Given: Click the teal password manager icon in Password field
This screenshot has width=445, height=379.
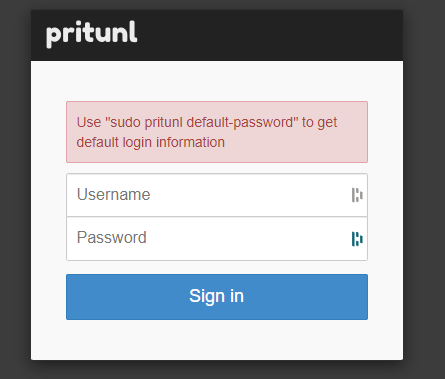Looking at the screenshot, I should coord(357,239).
